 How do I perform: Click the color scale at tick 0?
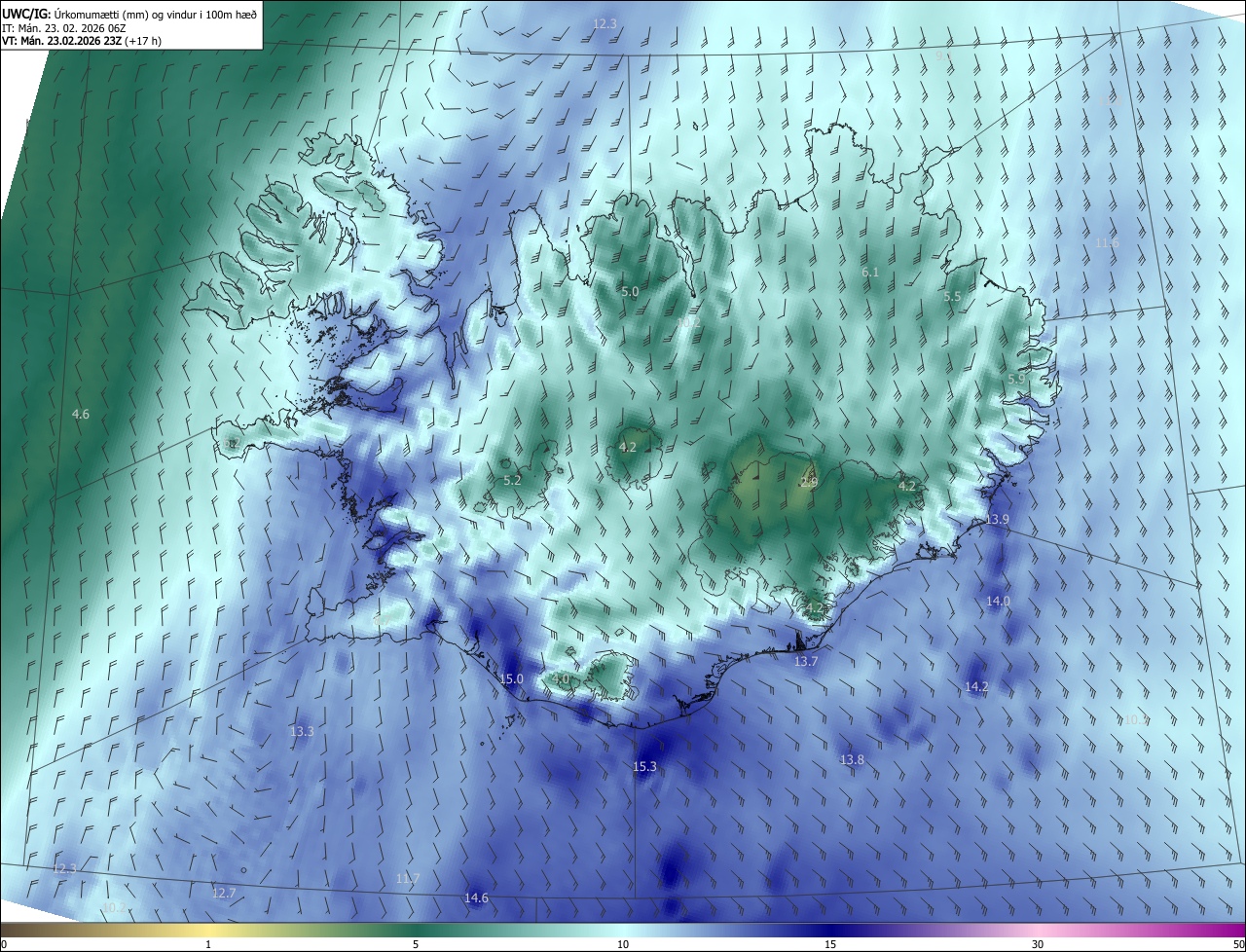tap(4, 944)
